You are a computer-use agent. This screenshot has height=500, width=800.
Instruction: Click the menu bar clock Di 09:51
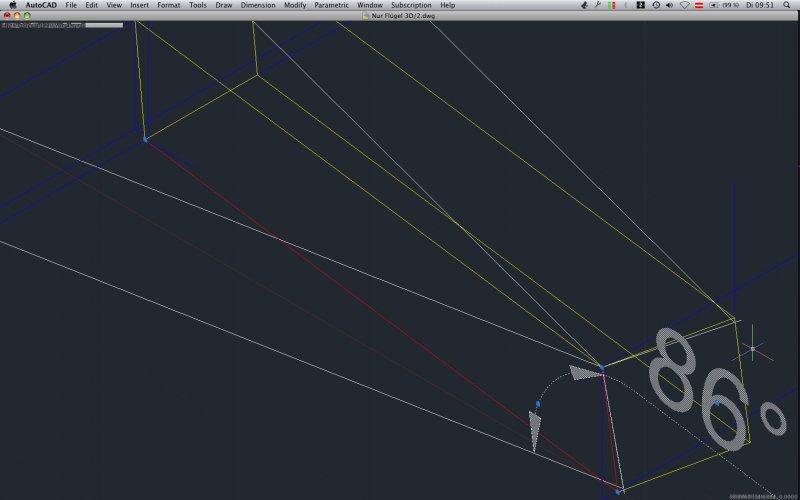[760, 5]
